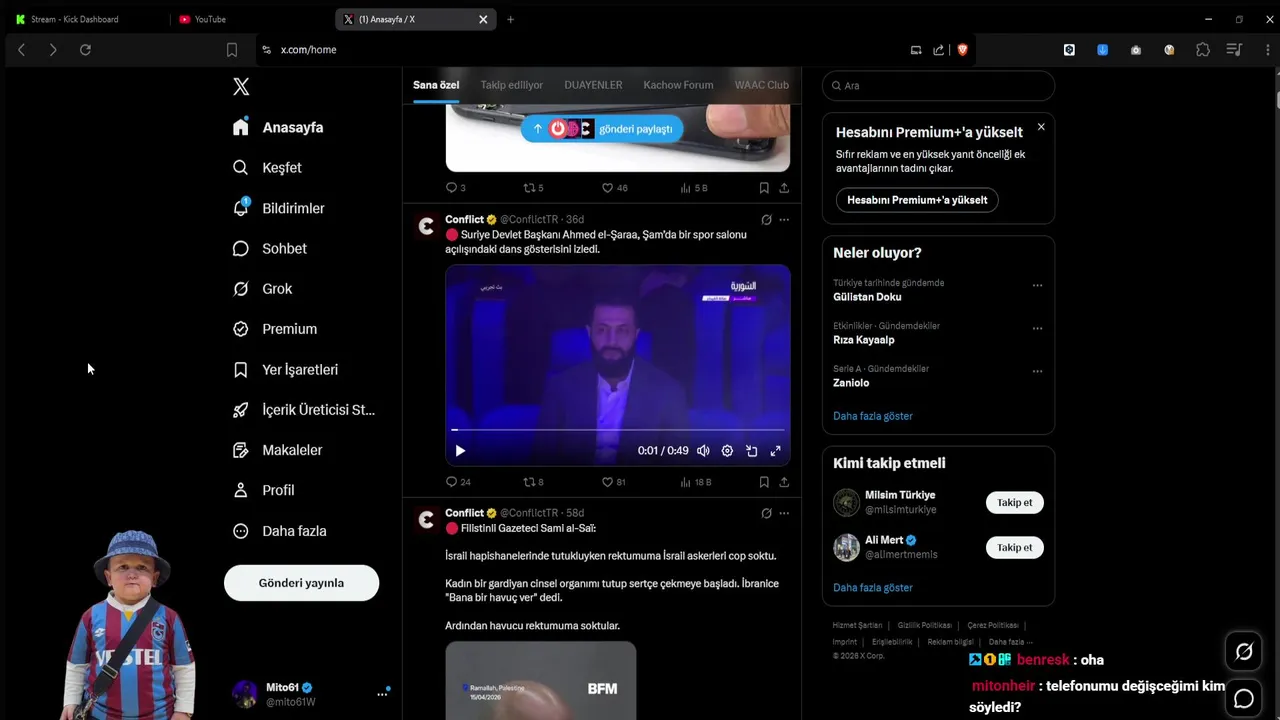The image size is (1280, 720).
Task: Open options for Rıza Kayaalp trend
Action: tap(1037, 329)
